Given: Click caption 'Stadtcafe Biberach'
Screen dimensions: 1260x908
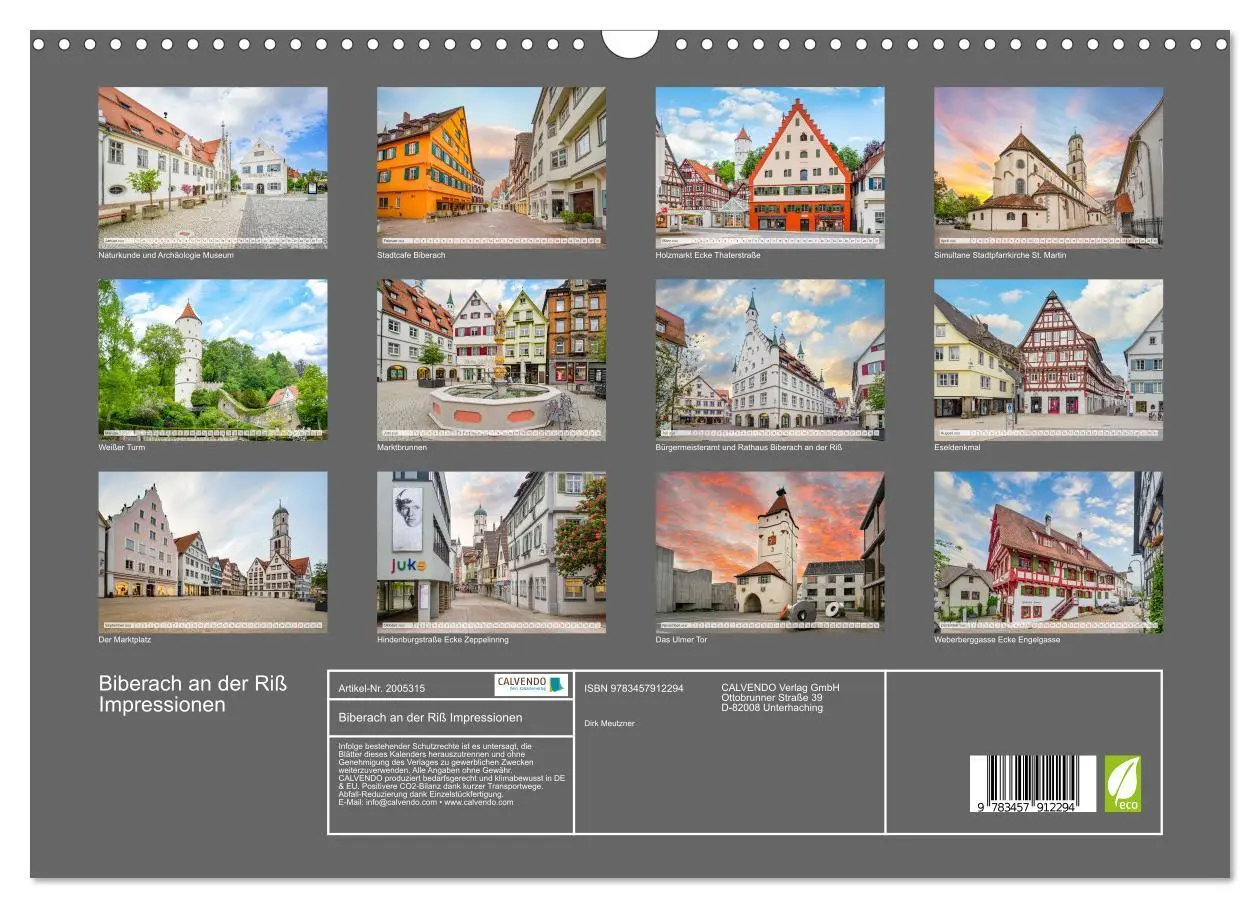Looking at the screenshot, I should click(x=411, y=255).
